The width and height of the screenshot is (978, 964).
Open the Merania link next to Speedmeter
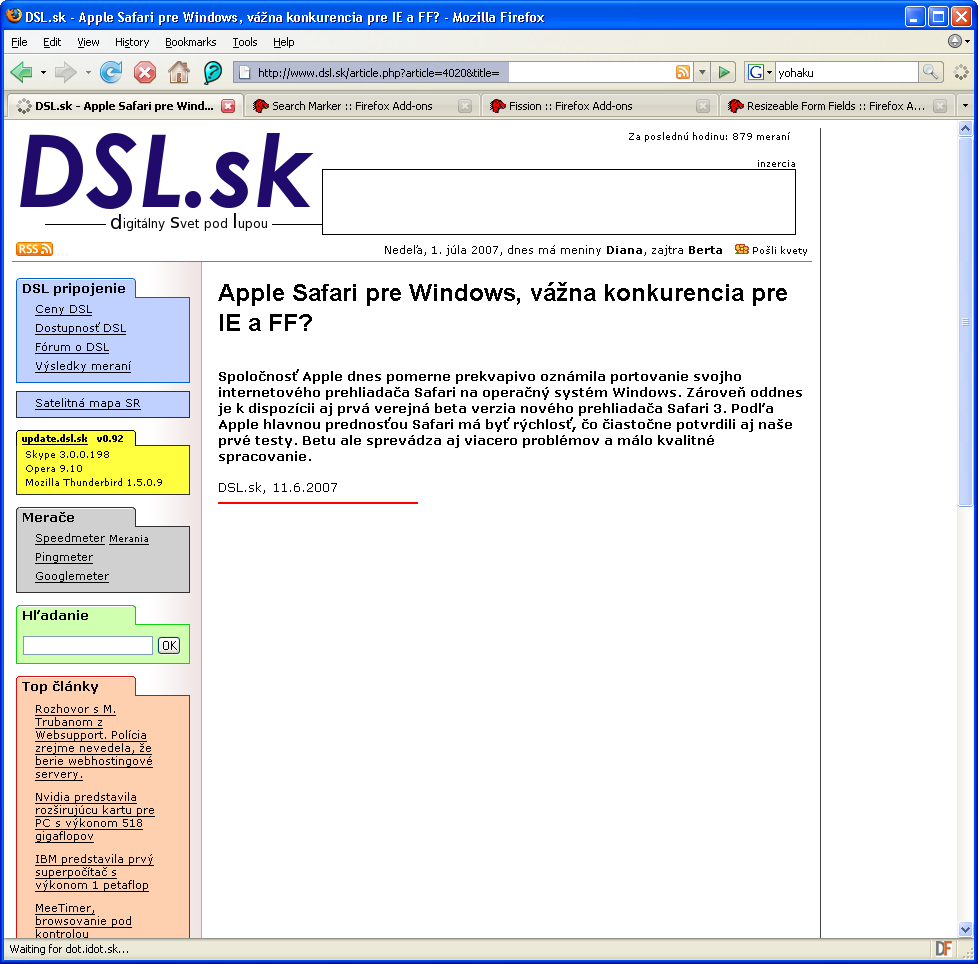(x=129, y=539)
